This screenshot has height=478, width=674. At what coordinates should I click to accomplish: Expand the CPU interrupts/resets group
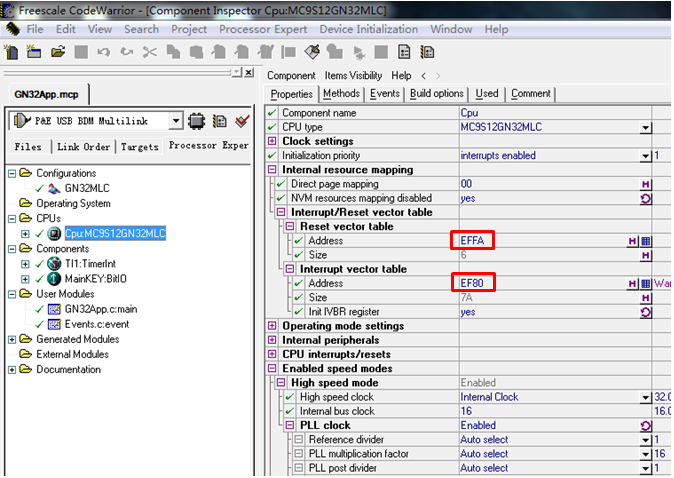click(x=272, y=354)
